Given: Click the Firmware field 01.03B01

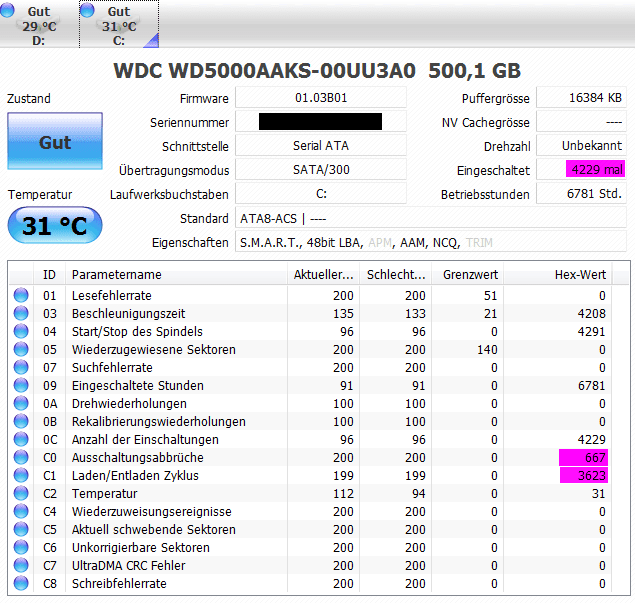Looking at the screenshot, I should tap(321, 98).
